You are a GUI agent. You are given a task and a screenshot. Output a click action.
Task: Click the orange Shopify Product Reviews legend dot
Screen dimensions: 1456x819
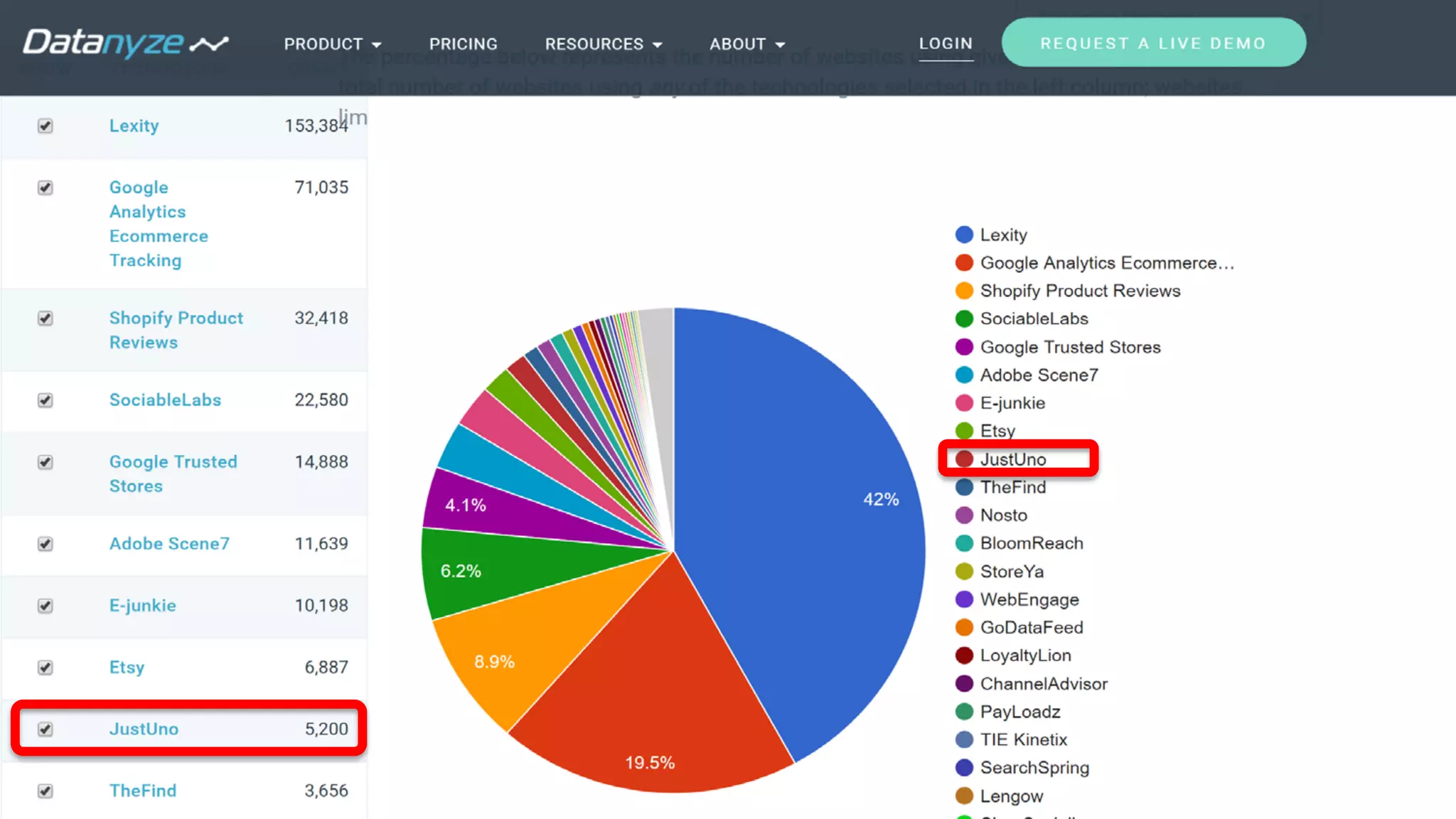point(964,291)
